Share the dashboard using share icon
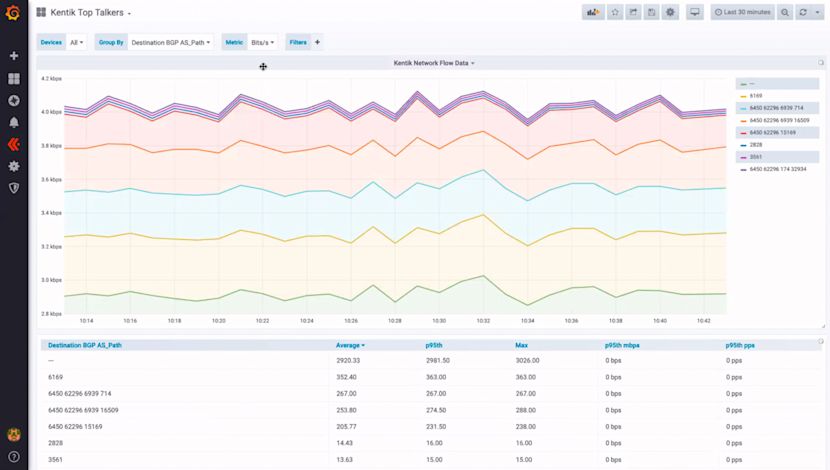Screen dimensions: 830x470 coord(634,12)
